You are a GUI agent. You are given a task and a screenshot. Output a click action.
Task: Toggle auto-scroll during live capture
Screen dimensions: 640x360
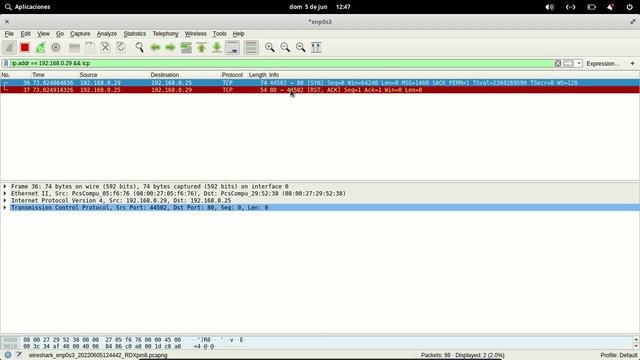(x=233, y=47)
